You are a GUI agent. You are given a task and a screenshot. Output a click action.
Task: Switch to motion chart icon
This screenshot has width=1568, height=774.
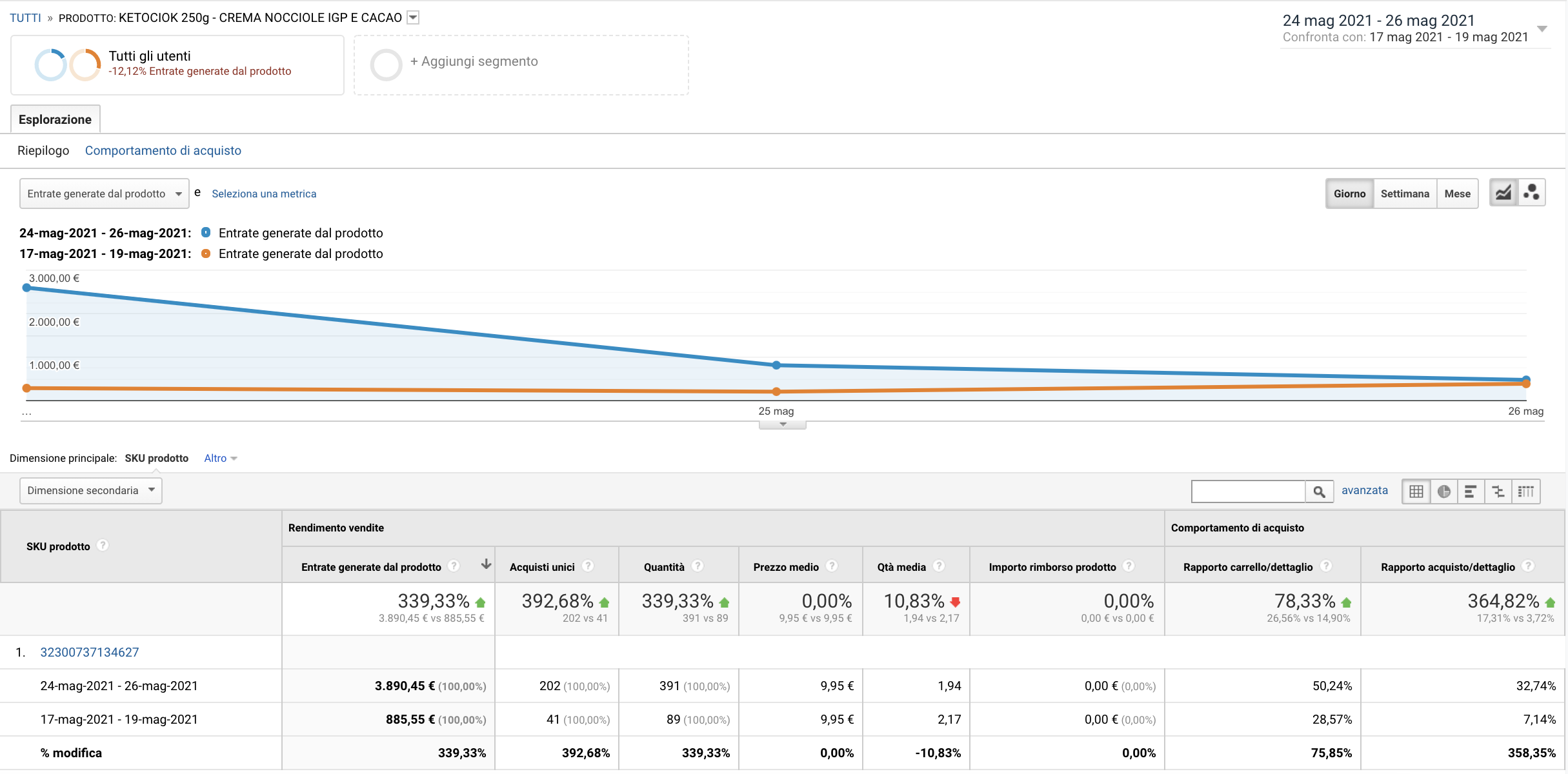pyautogui.click(x=1531, y=193)
